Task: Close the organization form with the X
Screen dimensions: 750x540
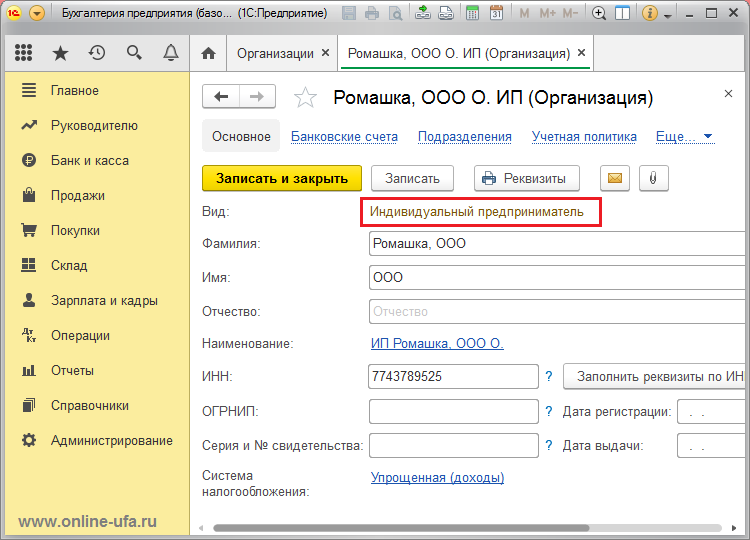Action: [728, 94]
